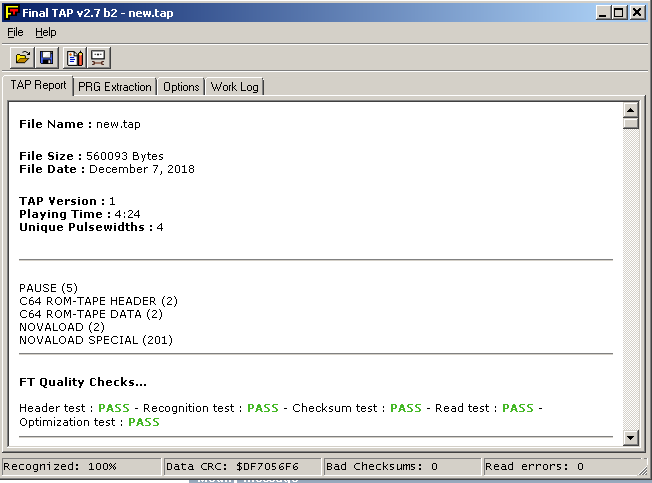Viewport: 652px width, 483px height.
Task: Select the TAP Report tab
Action: [38, 85]
